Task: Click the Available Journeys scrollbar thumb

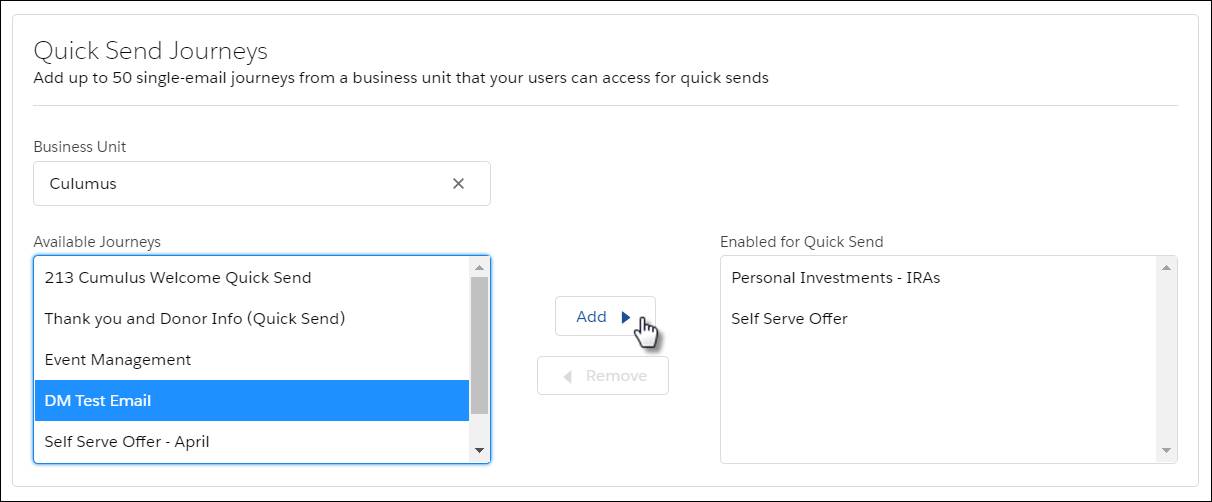Action: (x=480, y=345)
